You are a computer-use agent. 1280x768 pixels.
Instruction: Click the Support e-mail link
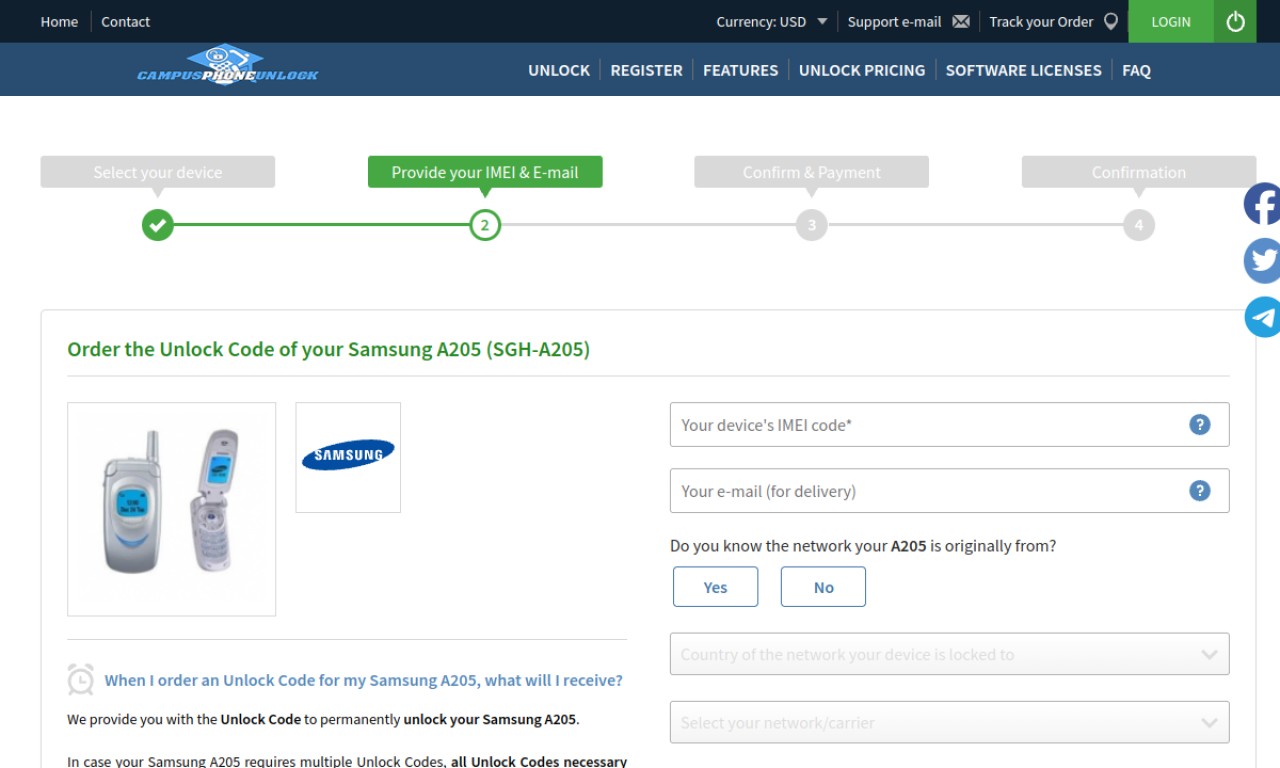click(894, 22)
